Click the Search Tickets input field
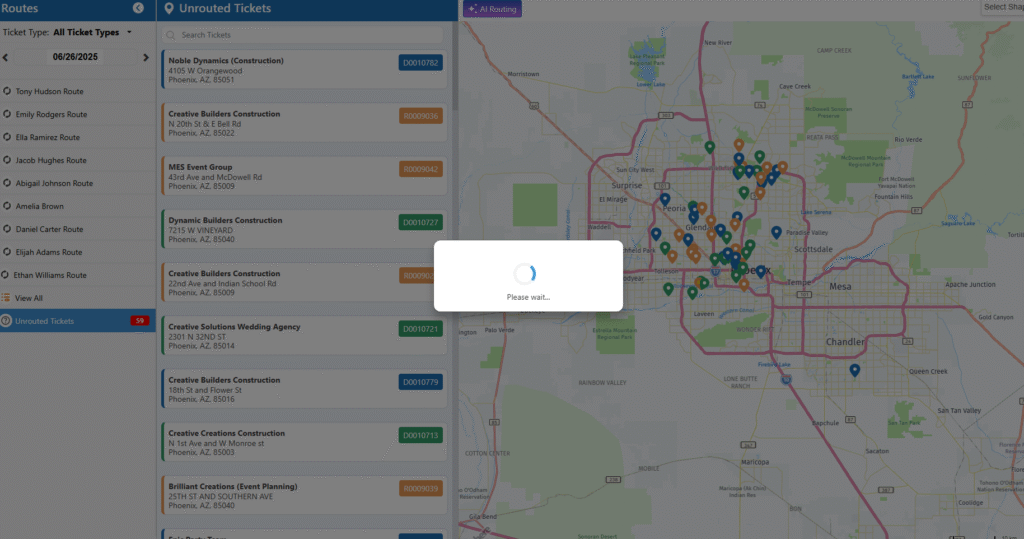The width and height of the screenshot is (1024, 539). (304, 35)
